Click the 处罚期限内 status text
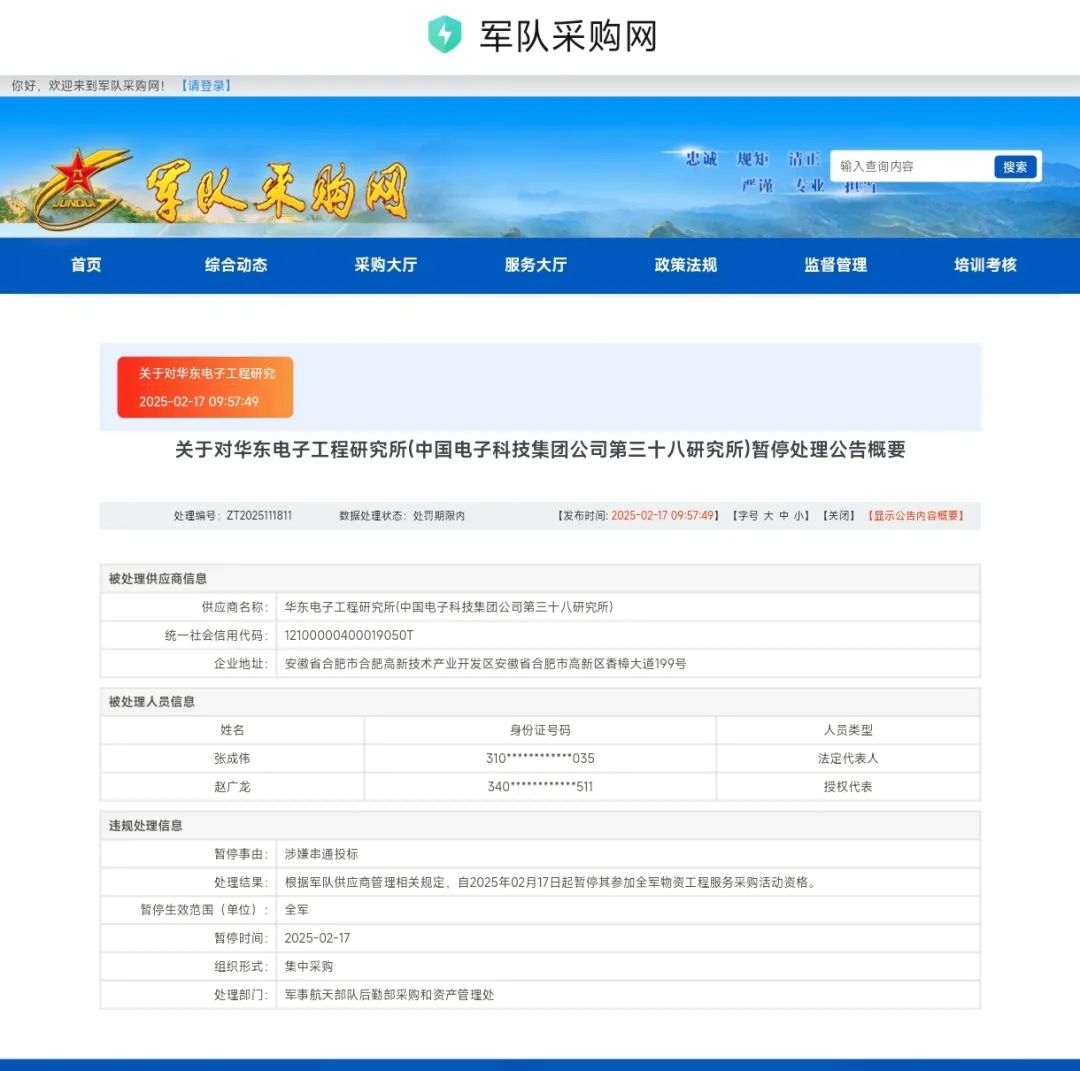This screenshot has height=1071, width=1080. pos(439,515)
